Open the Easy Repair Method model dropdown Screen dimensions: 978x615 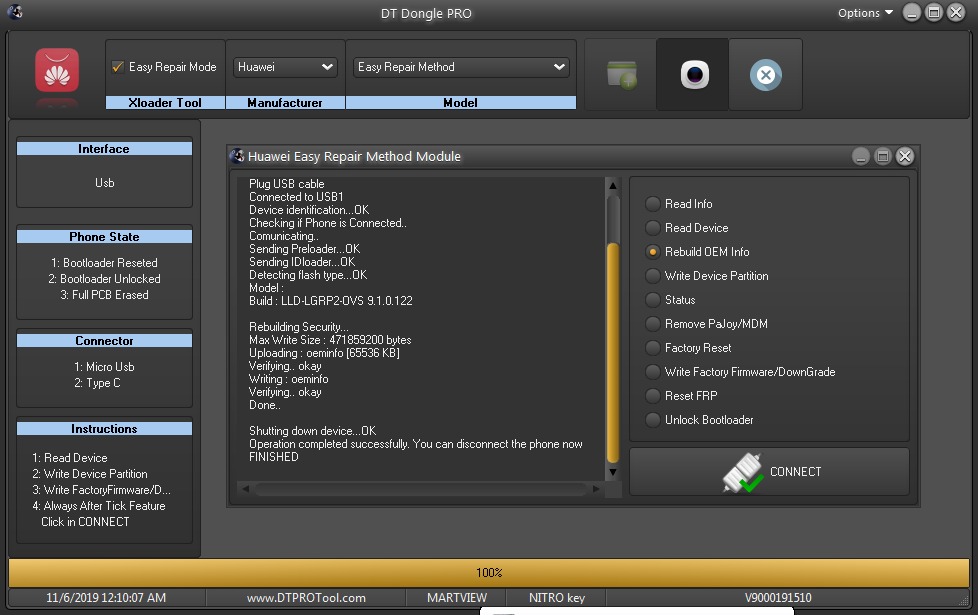[x=461, y=67]
